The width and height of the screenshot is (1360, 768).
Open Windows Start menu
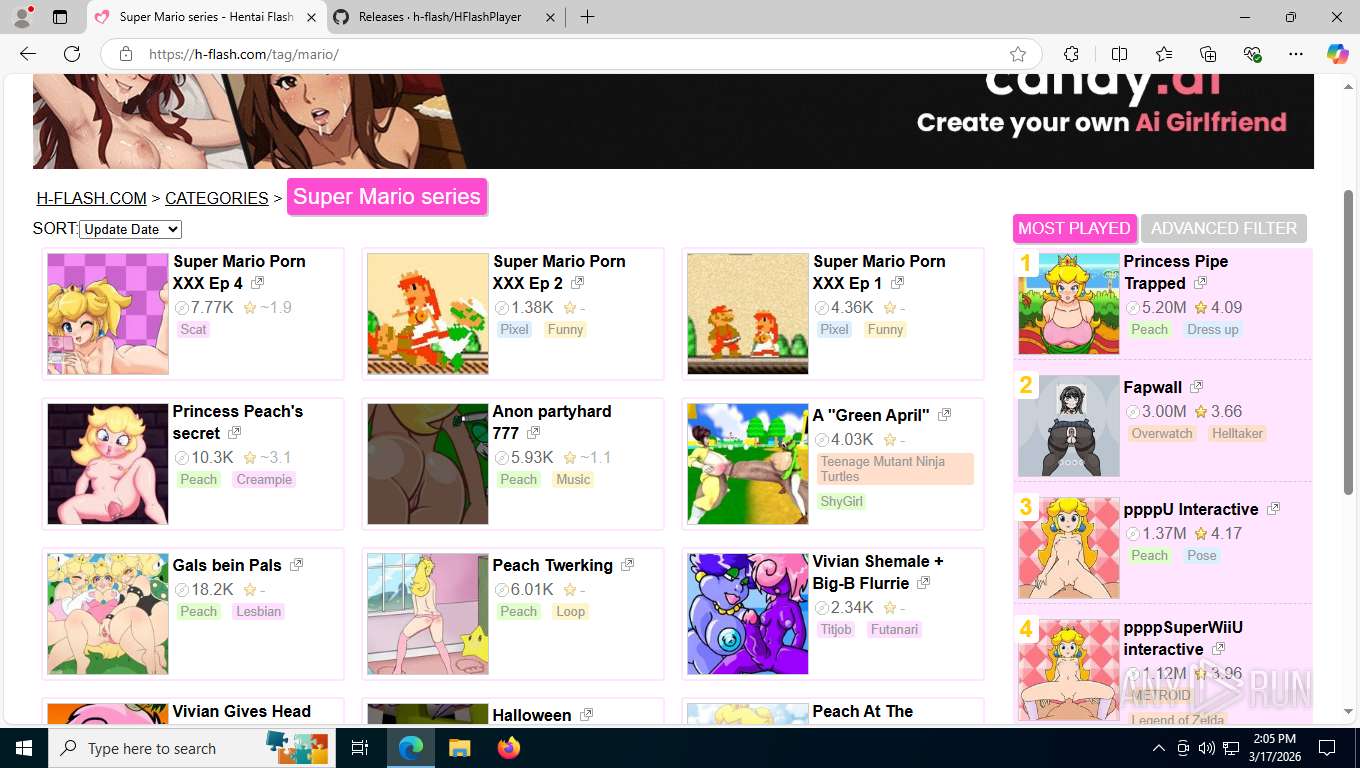[x=23, y=748]
